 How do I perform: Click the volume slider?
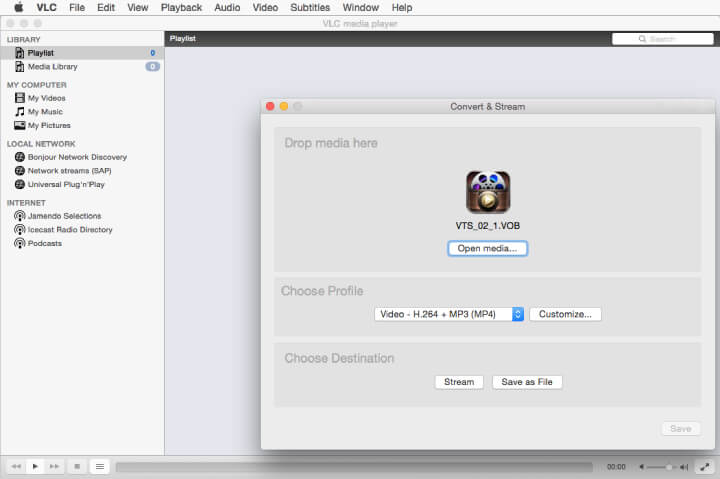(x=660, y=467)
